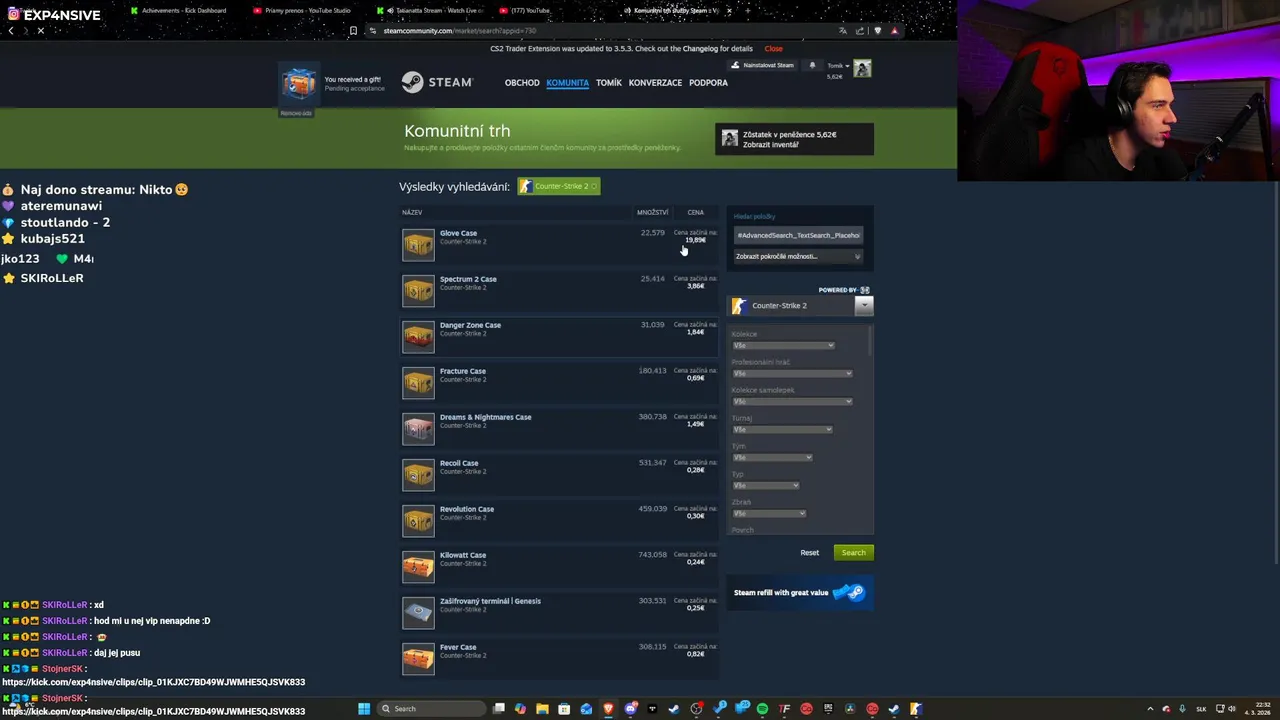
Task: Click the share icon in address bar
Action: 860,30
